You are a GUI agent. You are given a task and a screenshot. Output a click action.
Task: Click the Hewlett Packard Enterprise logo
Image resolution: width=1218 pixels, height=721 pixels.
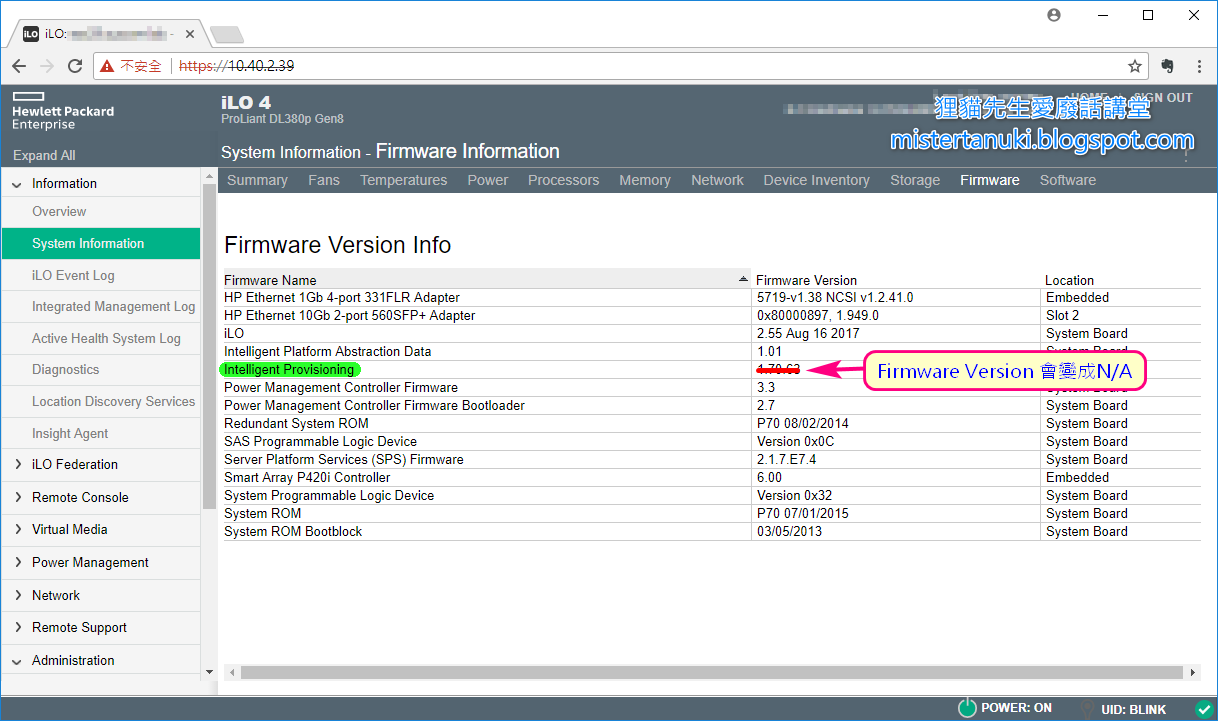click(63, 111)
